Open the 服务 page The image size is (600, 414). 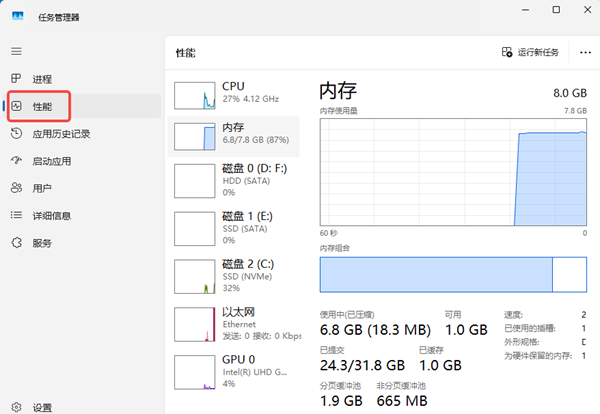point(84,243)
